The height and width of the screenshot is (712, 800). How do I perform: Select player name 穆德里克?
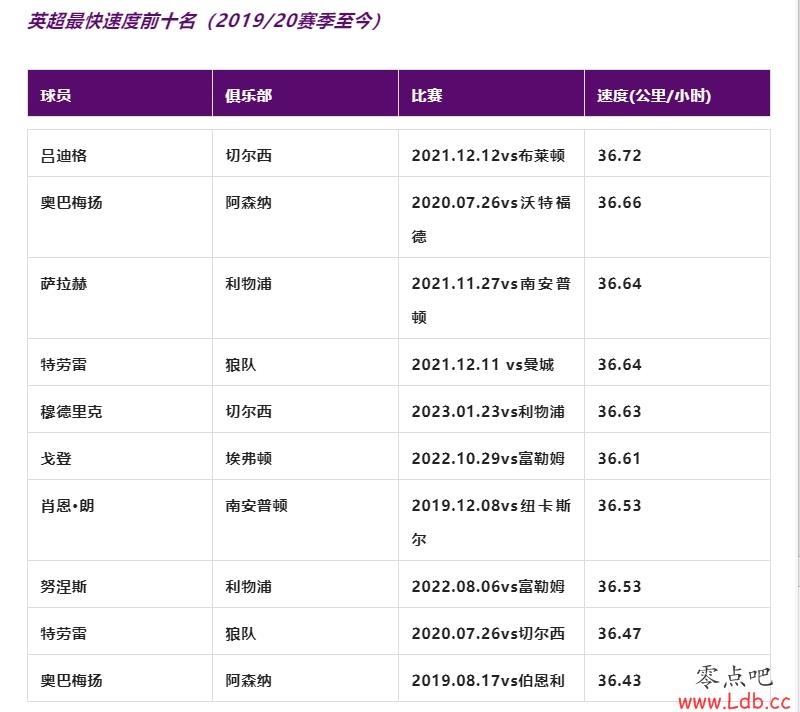(71, 412)
